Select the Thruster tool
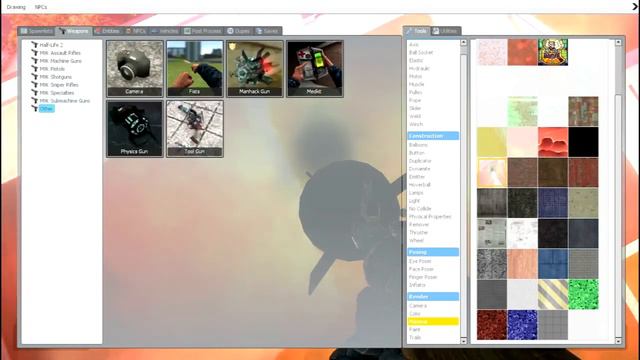Image resolution: width=640 pixels, height=360 pixels. point(418,233)
